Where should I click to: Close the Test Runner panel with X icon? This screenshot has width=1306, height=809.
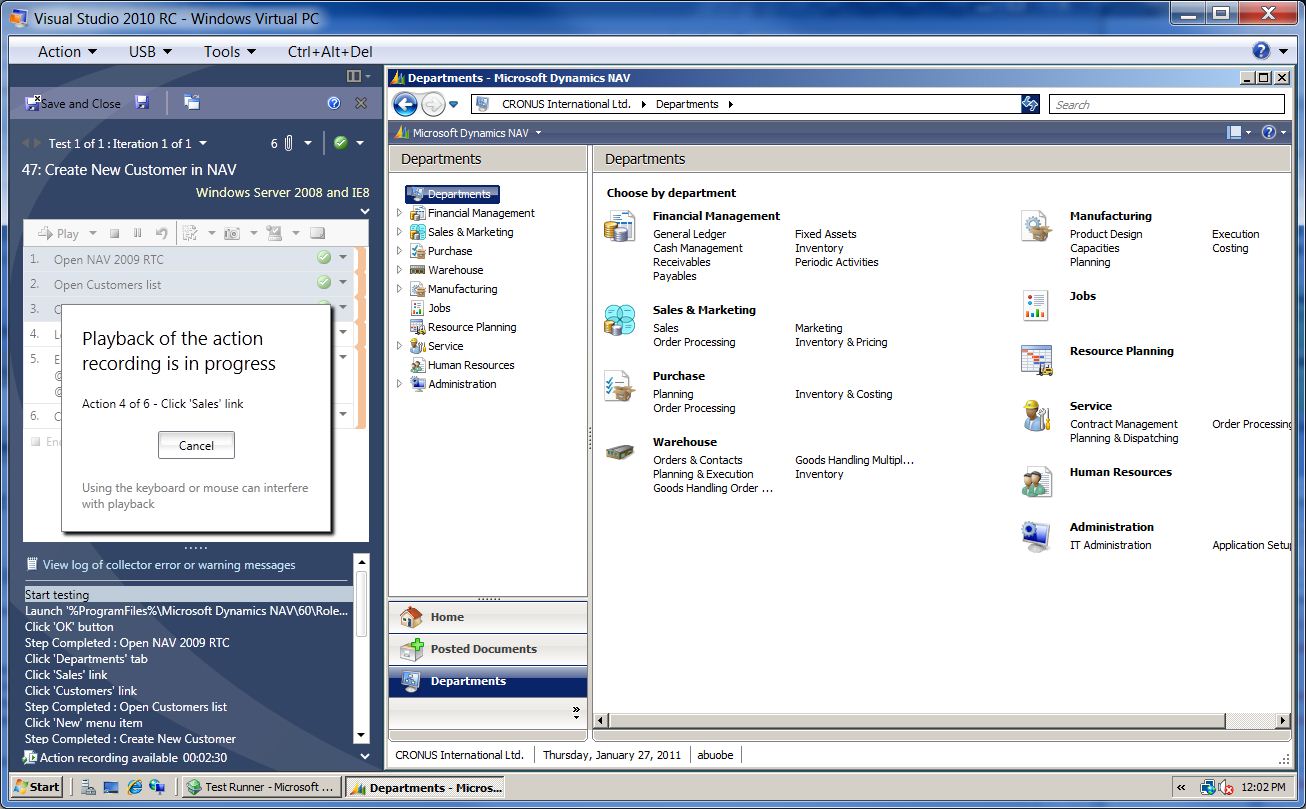(x=361, y=103)
